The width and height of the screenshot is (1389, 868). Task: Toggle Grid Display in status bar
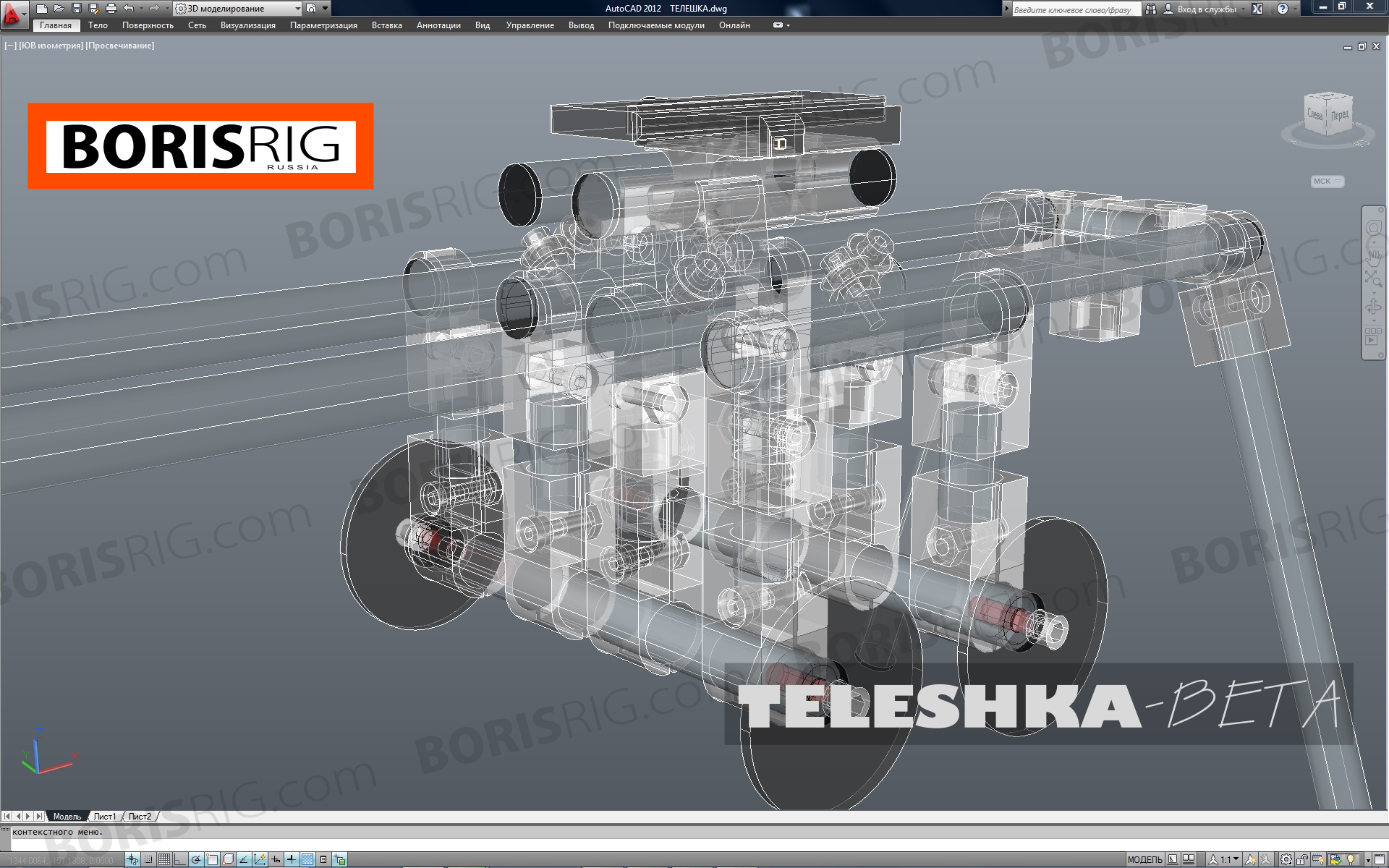164,859
